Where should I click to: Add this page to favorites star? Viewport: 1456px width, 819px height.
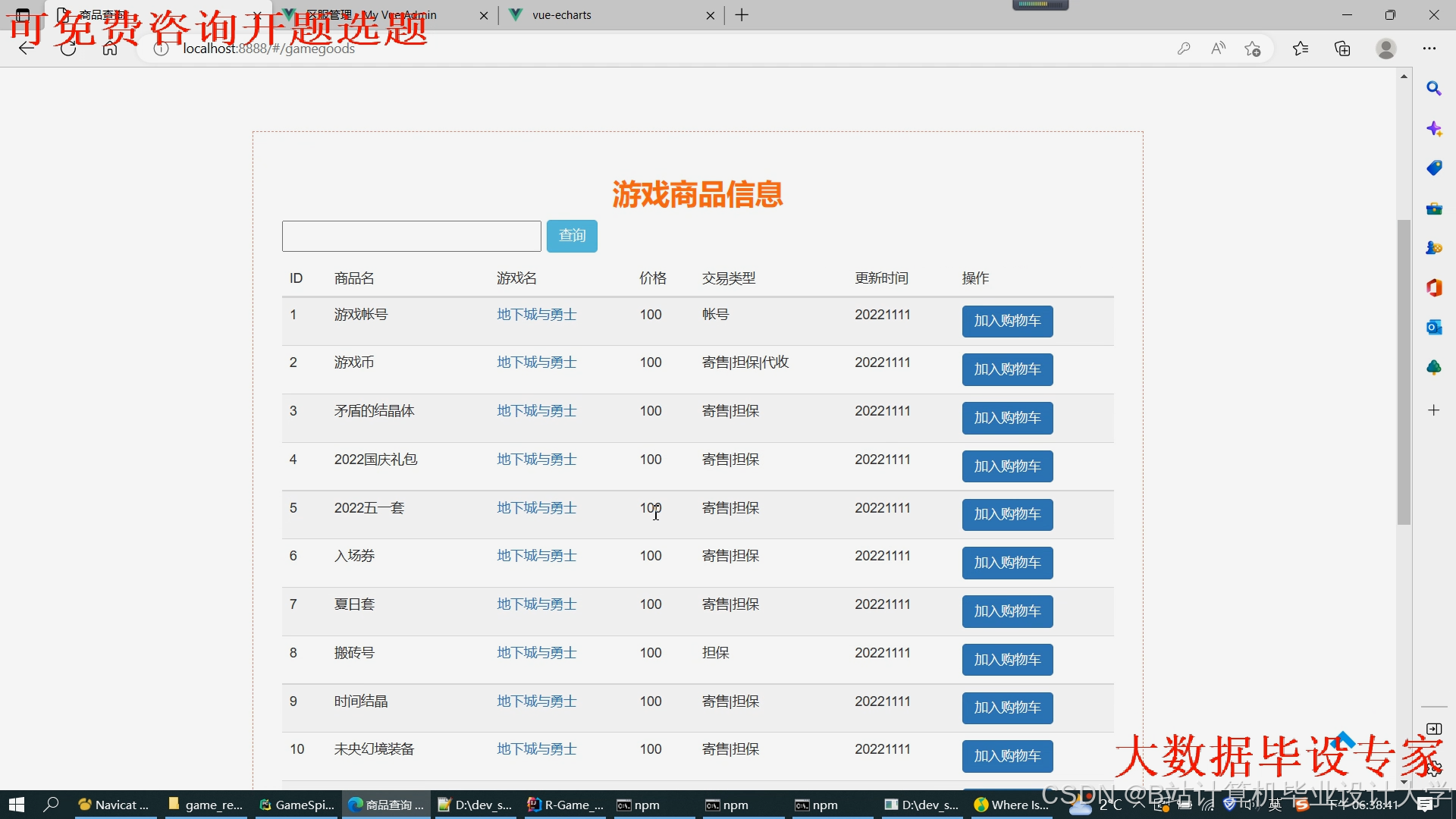[x=1252, y=49]
